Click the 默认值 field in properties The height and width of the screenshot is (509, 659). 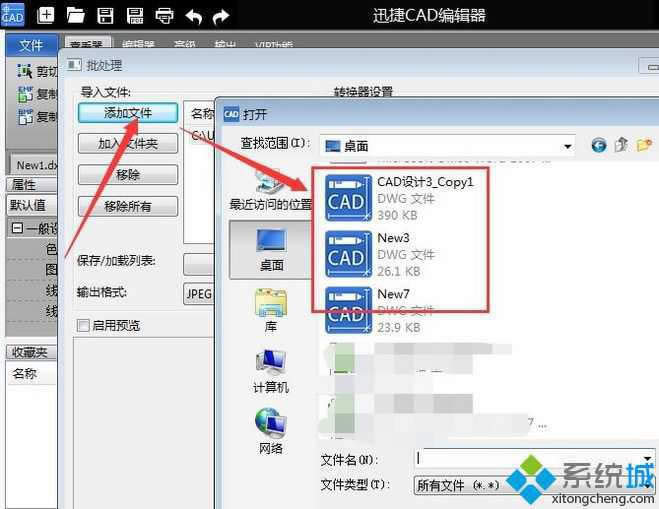[32, 206]
